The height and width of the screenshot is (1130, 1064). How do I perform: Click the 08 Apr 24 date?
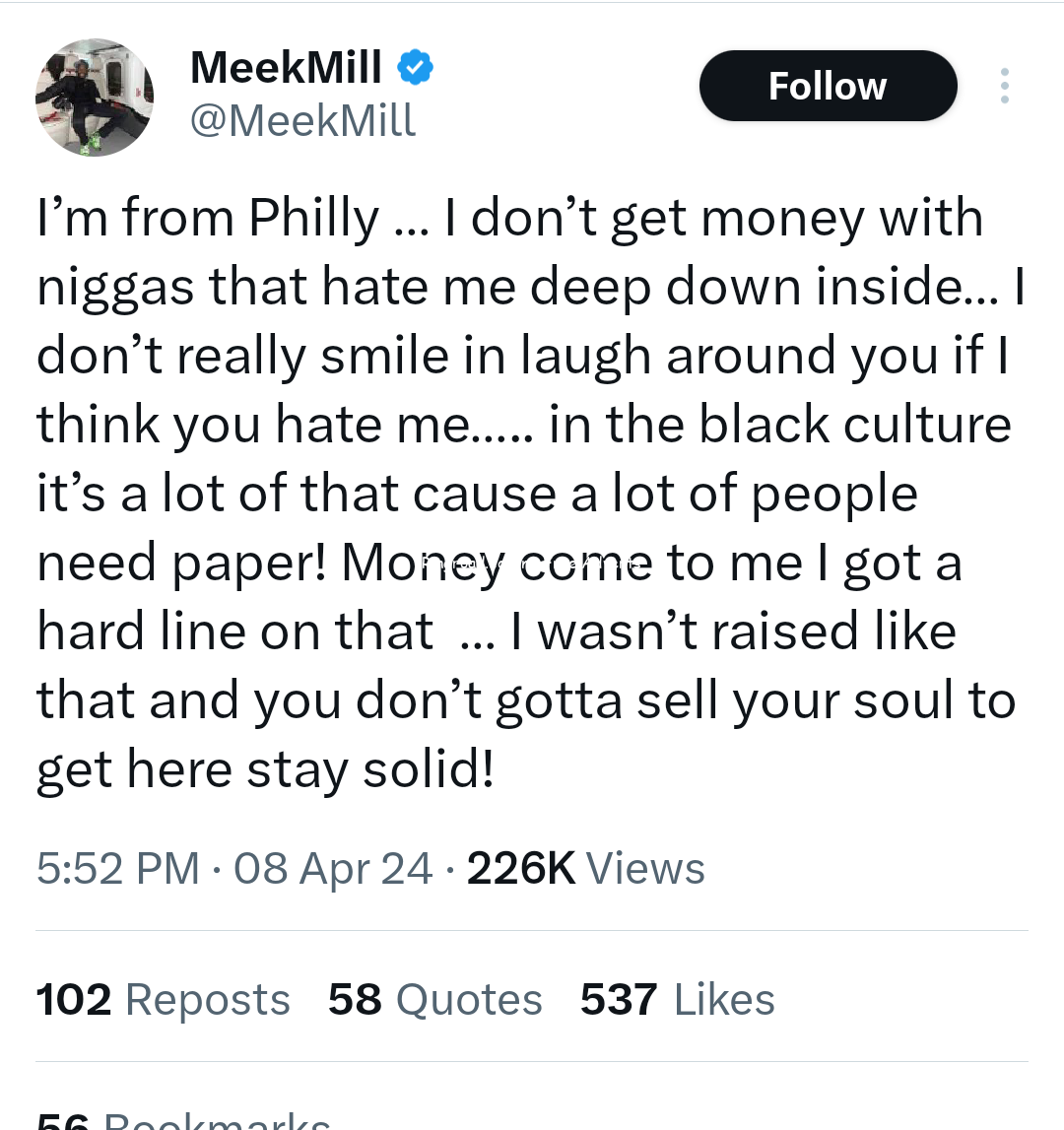(333, 869)
